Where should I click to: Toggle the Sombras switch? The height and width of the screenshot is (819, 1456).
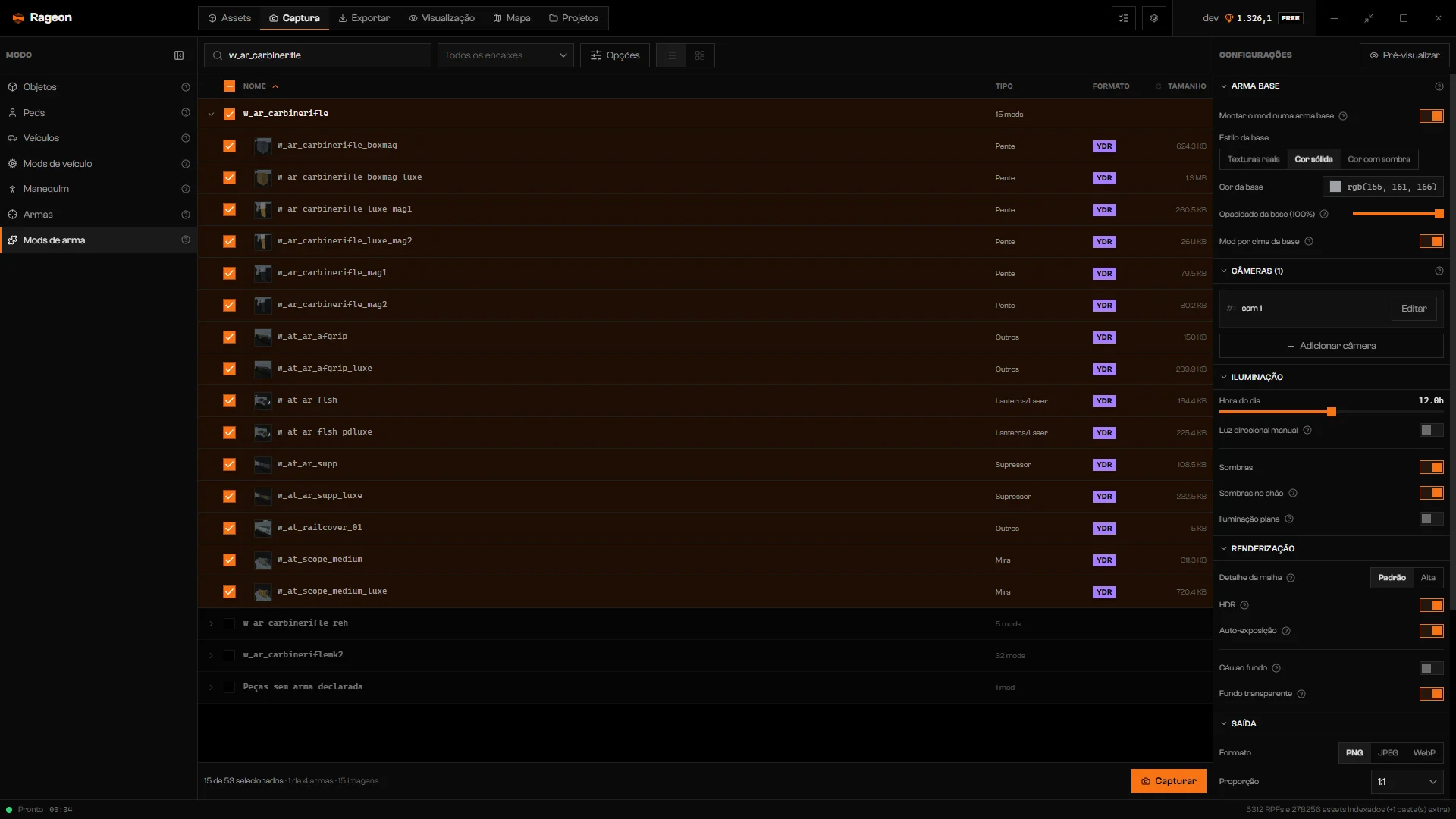(x=1432, y=467)
